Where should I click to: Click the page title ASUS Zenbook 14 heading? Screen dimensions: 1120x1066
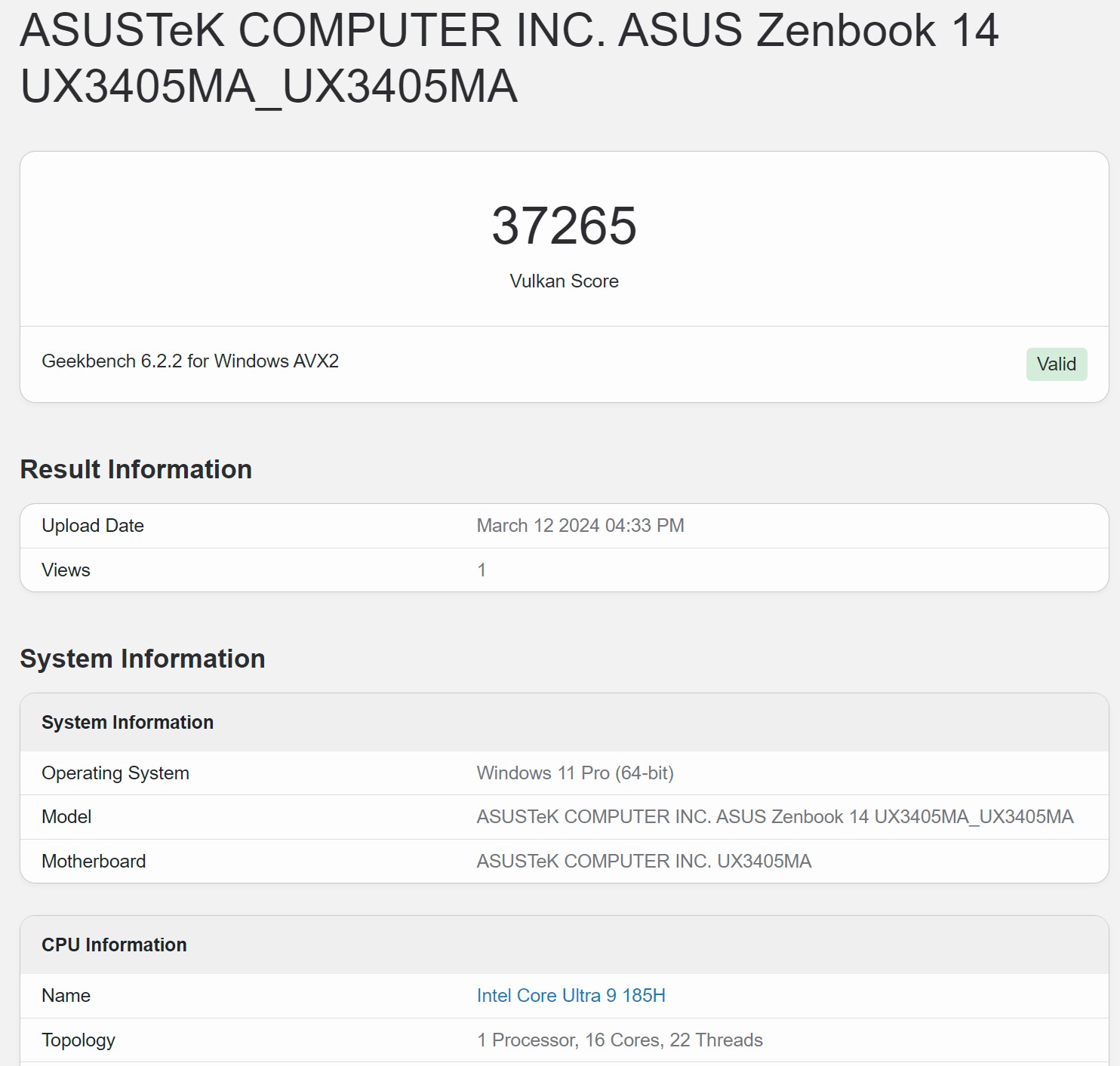click(x=509, y=58)
